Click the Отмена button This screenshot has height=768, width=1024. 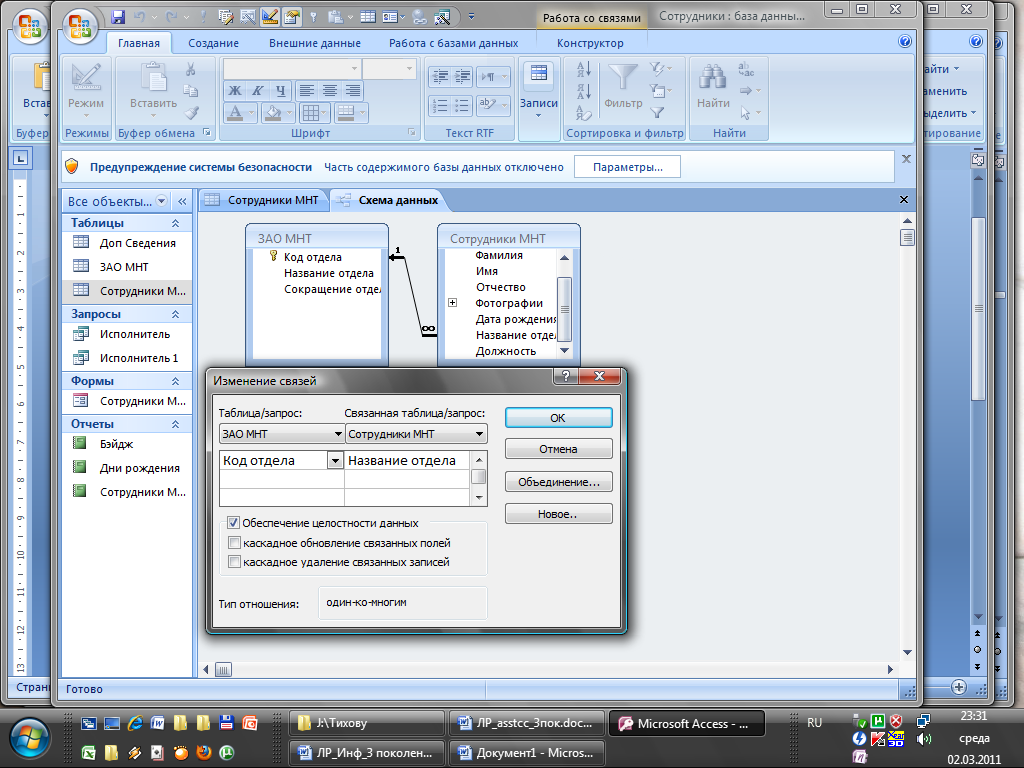click(x=558, y=449)
